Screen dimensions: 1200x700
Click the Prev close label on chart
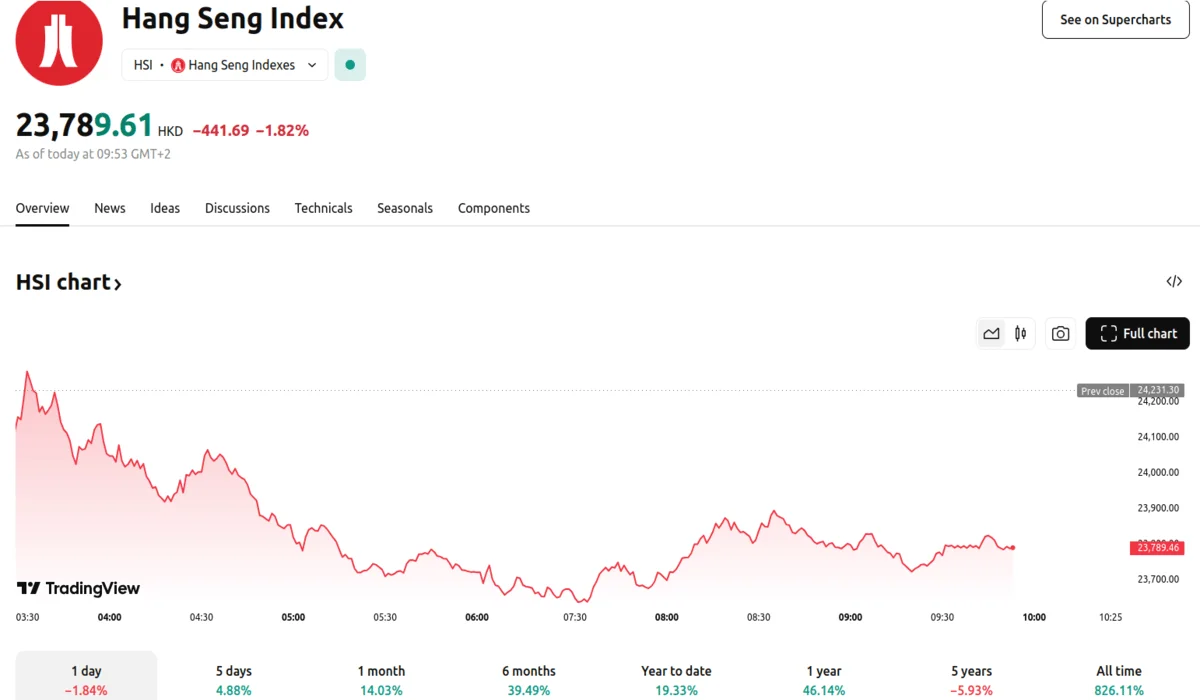(x=1102, y=391)
